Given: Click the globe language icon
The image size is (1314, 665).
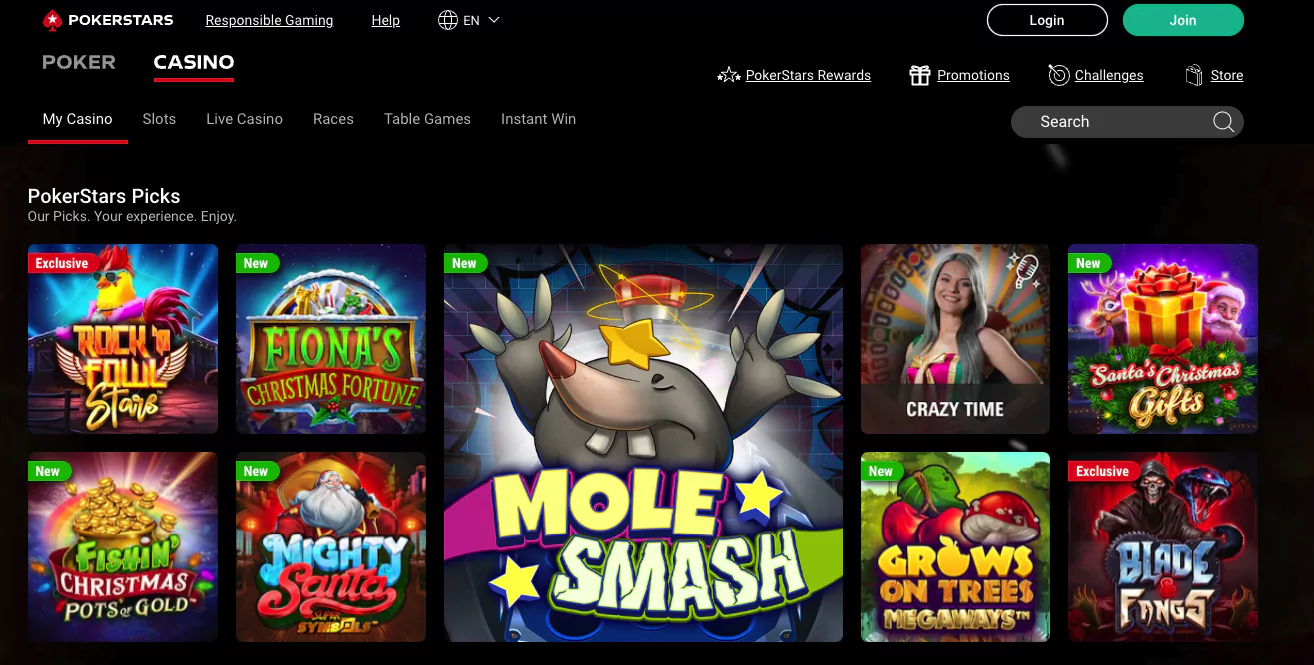Looking at the screenshot, I should click(448, 20).
